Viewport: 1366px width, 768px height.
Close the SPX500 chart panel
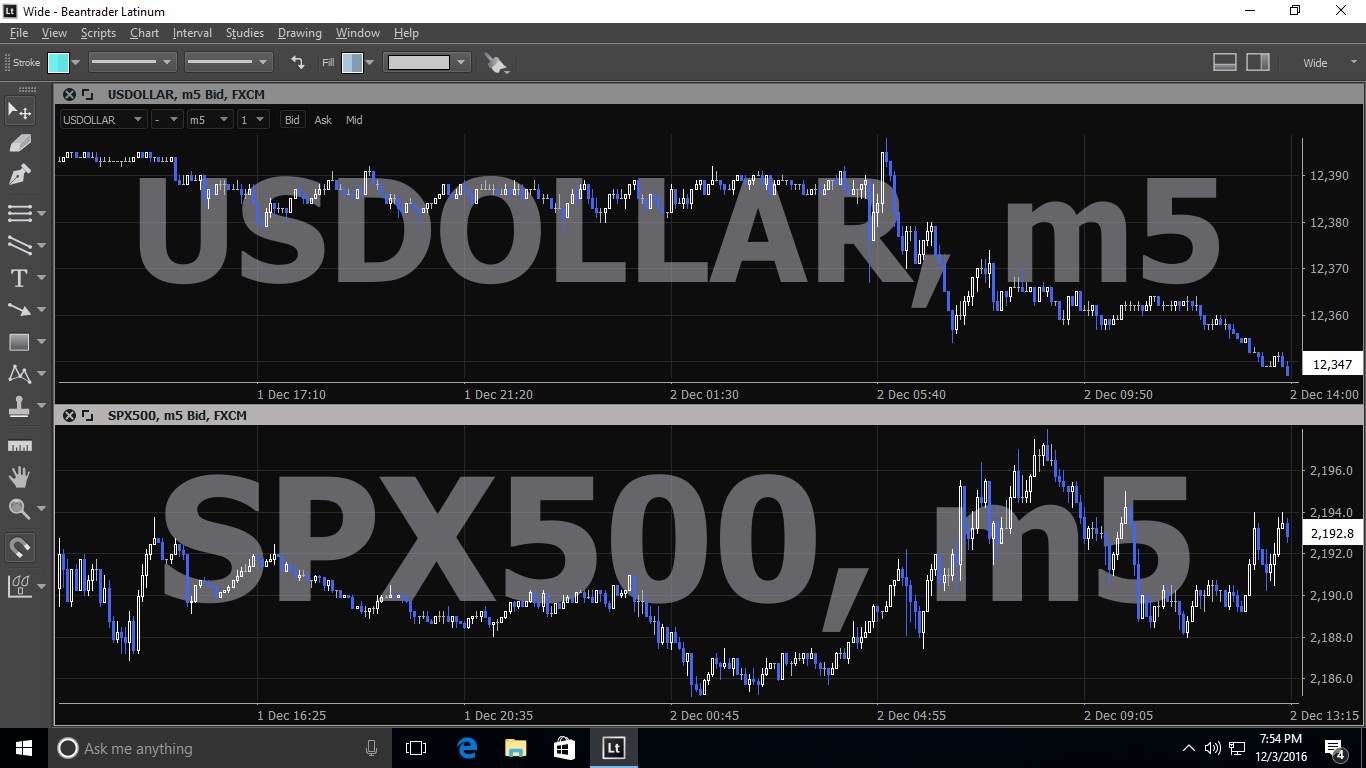click(69, 415)
